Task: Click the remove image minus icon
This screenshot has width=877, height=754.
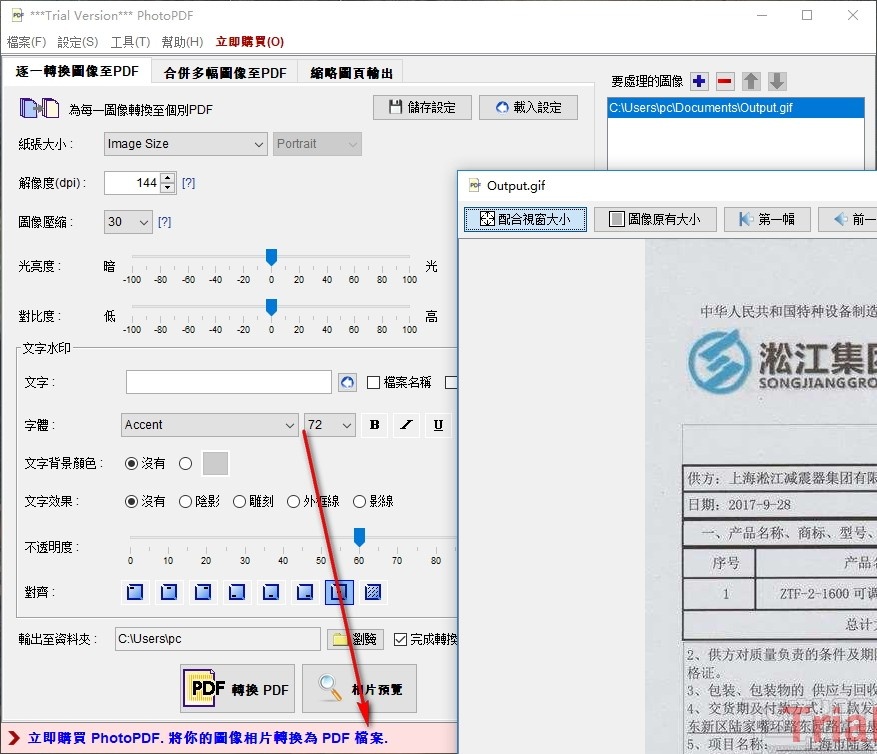Action: (x=725, y=81)
